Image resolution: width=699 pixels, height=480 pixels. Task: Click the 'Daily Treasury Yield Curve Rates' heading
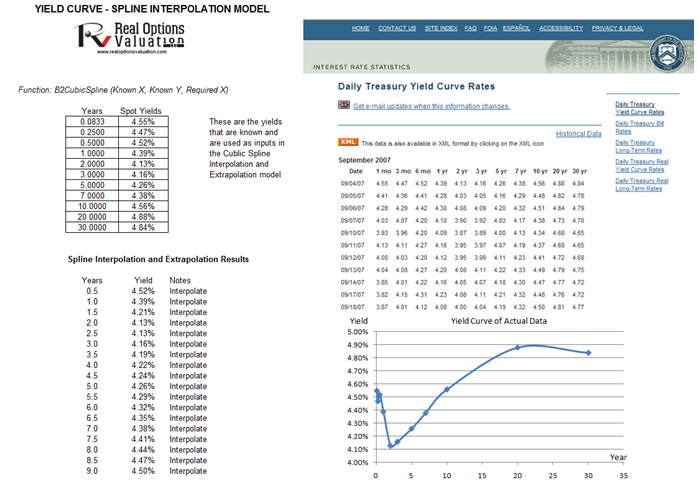tap(416, 86)
